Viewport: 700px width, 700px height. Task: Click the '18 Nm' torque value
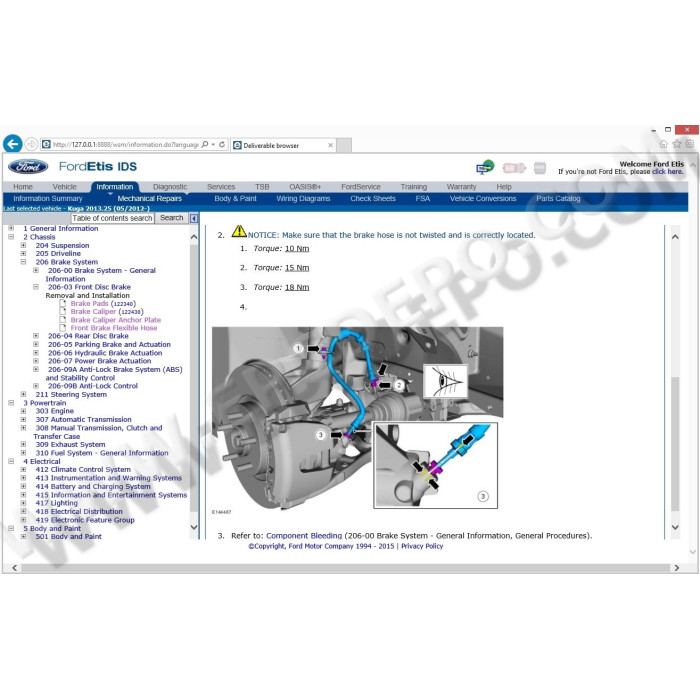(297, 287)
